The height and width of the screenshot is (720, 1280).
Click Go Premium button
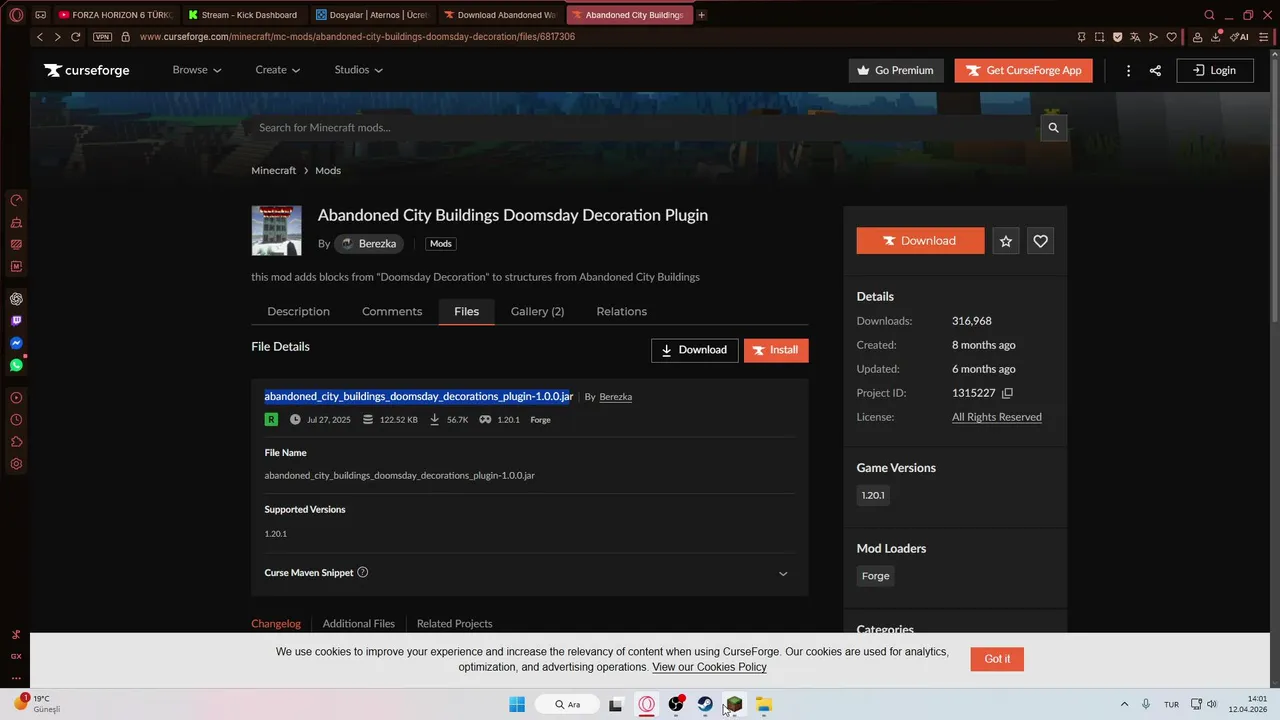(896, 70)
